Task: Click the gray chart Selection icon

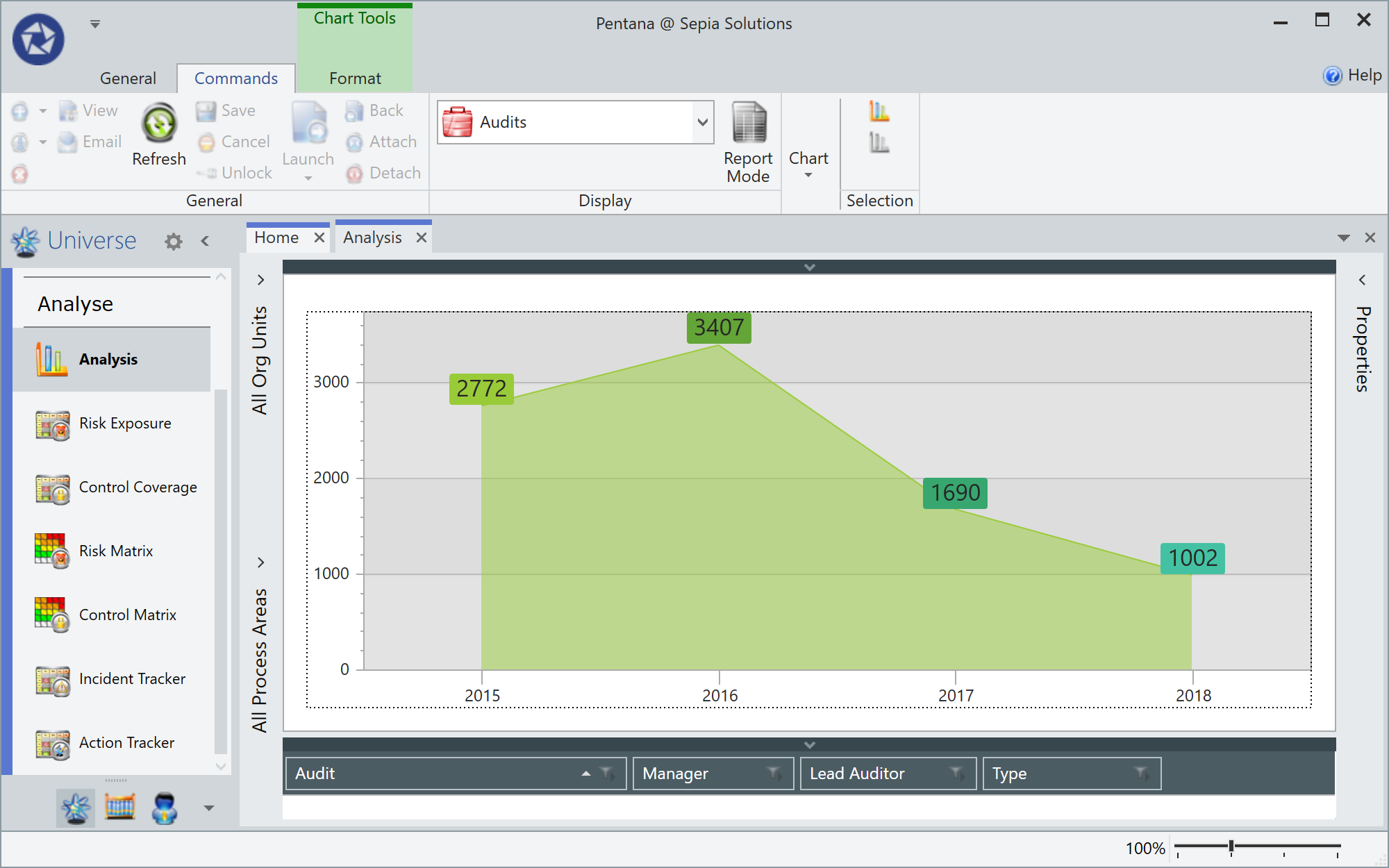Action: [x=879, y=143]
